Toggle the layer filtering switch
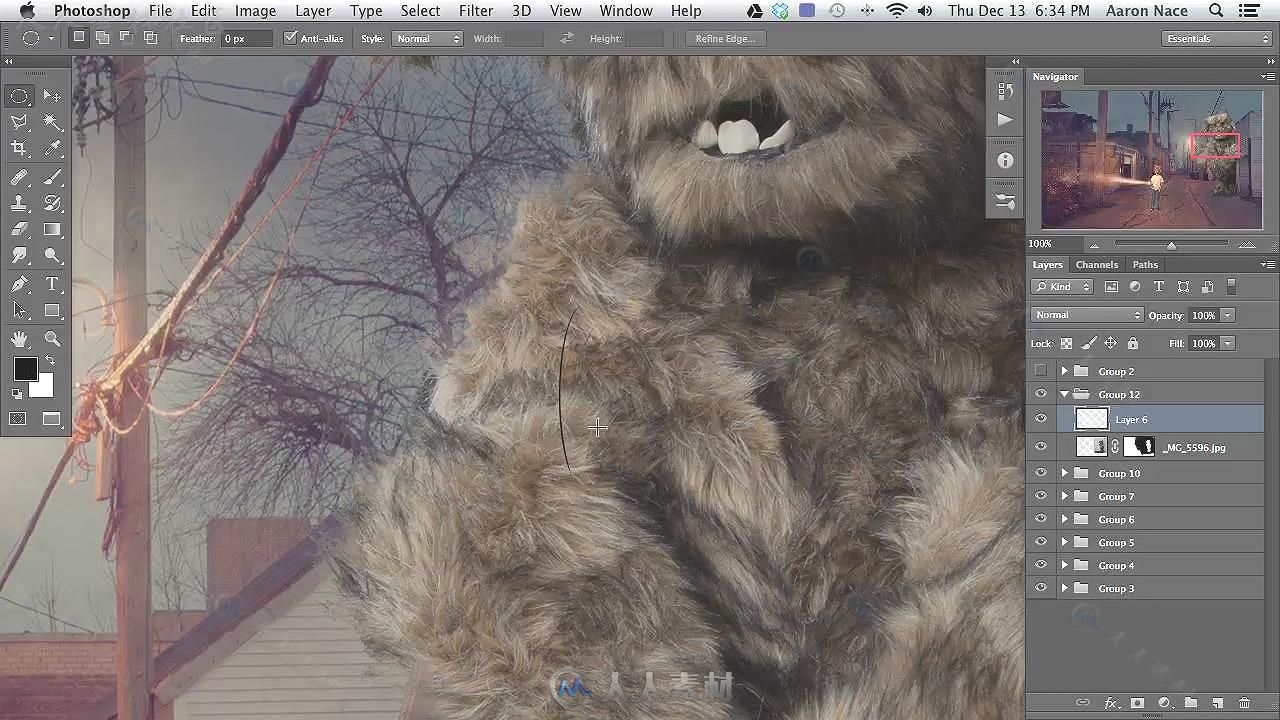This screenshot has width=1280, height=720. (1231, 287)
